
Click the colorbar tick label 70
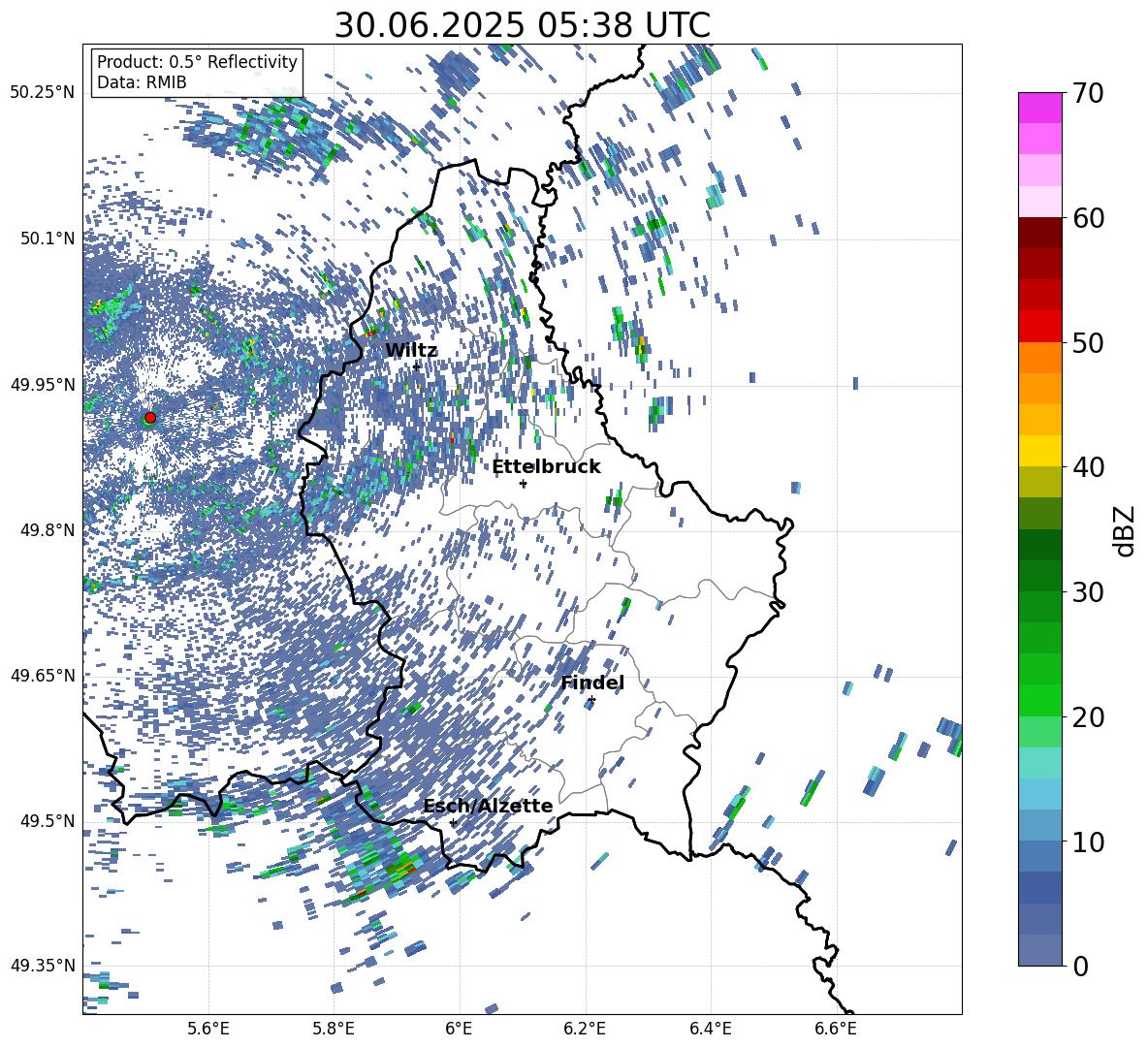1089,93
